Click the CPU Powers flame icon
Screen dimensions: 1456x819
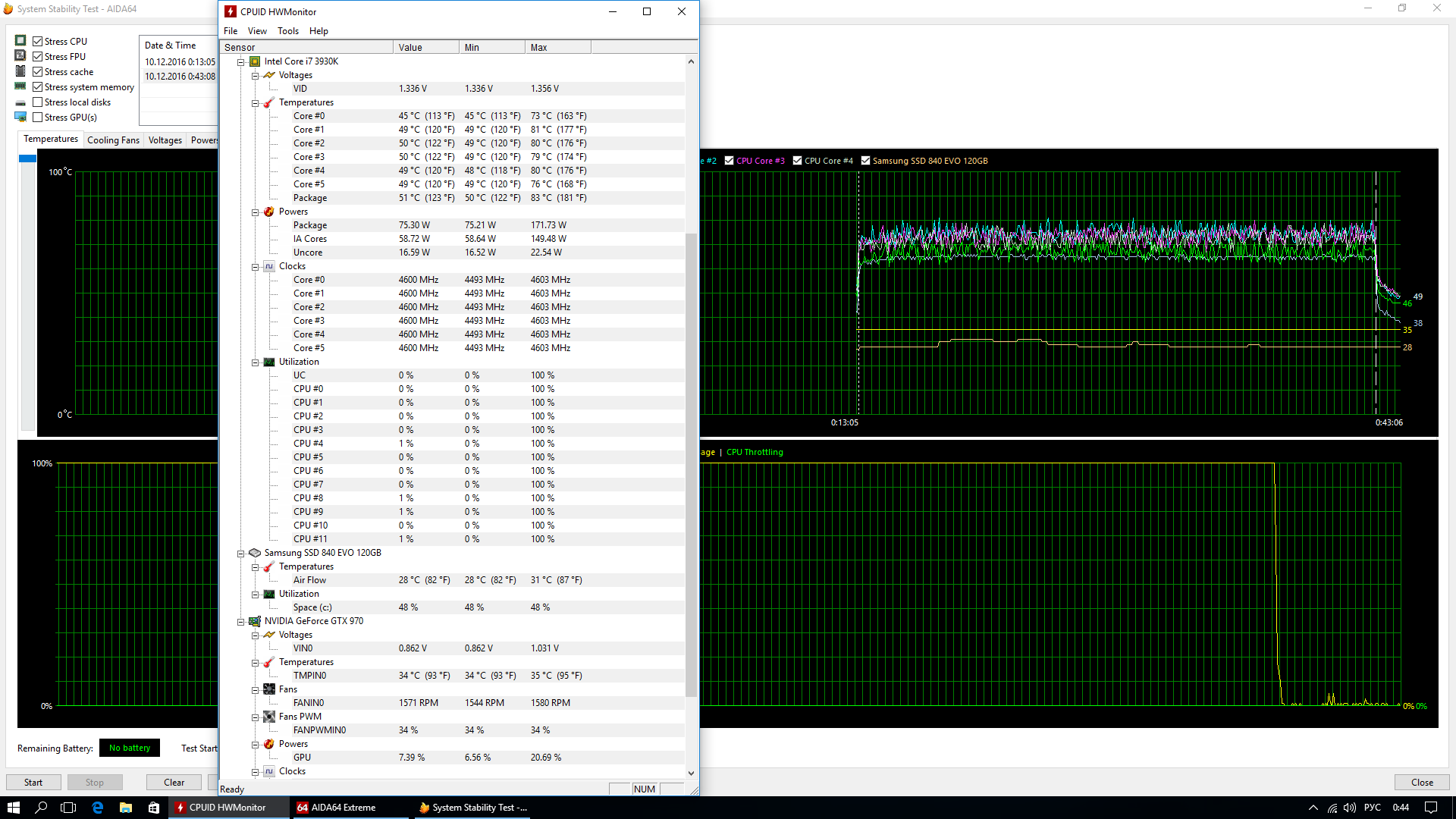[269, 212]
